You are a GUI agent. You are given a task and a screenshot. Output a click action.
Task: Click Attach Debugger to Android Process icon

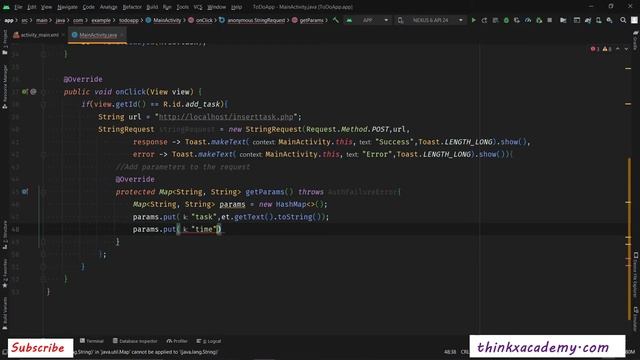(x=539, y=20)
